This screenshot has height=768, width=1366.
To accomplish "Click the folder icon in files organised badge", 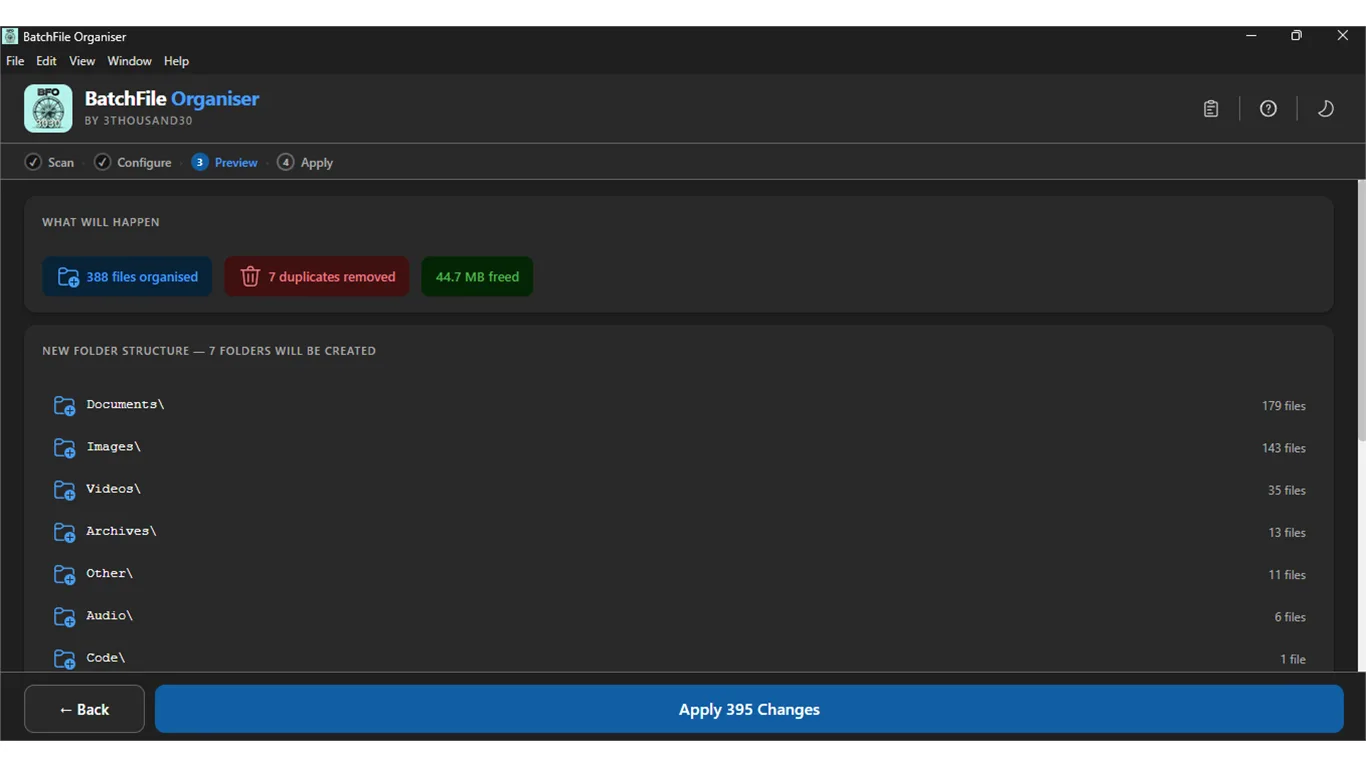I will click(68, 277).
